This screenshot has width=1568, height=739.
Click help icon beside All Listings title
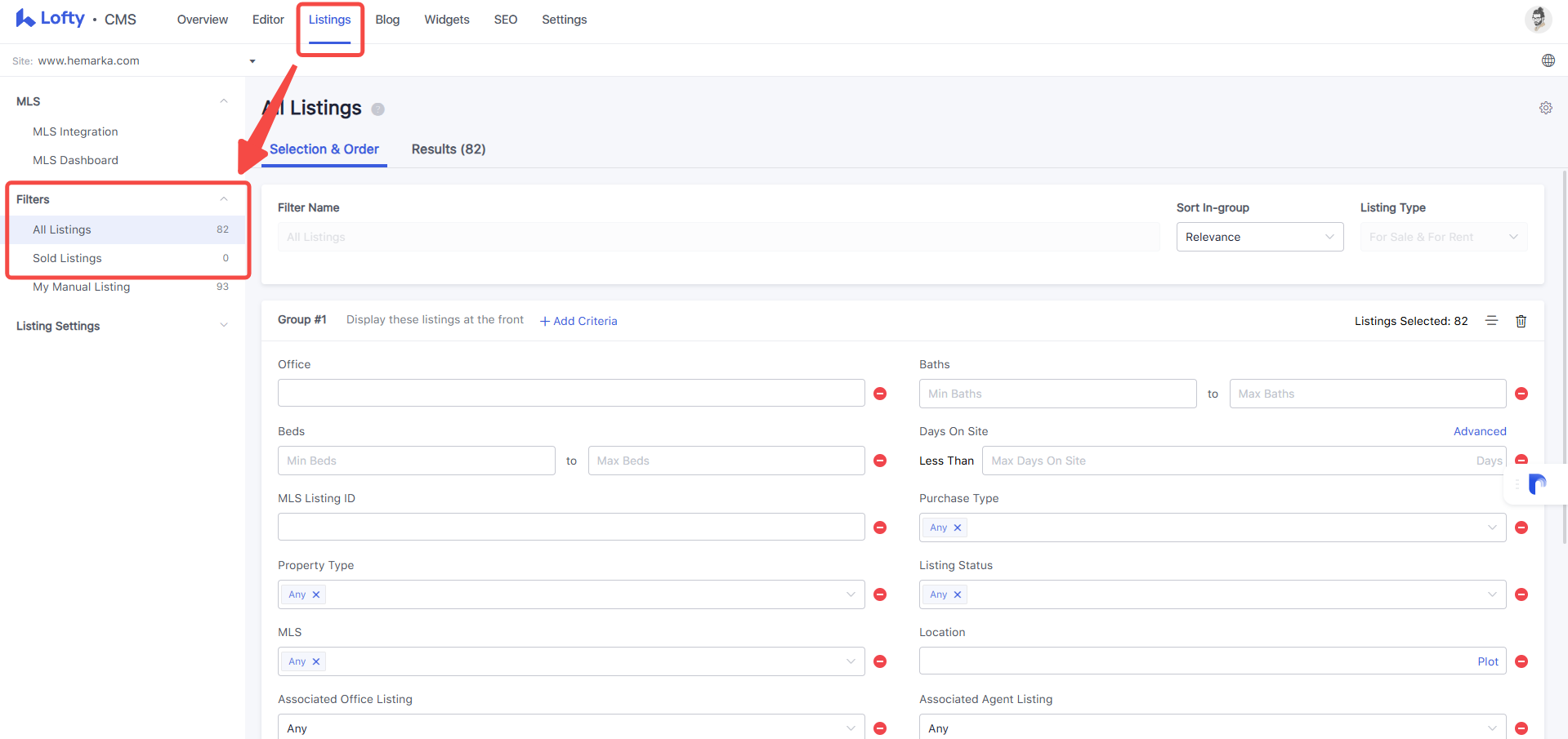coord(377,109)
